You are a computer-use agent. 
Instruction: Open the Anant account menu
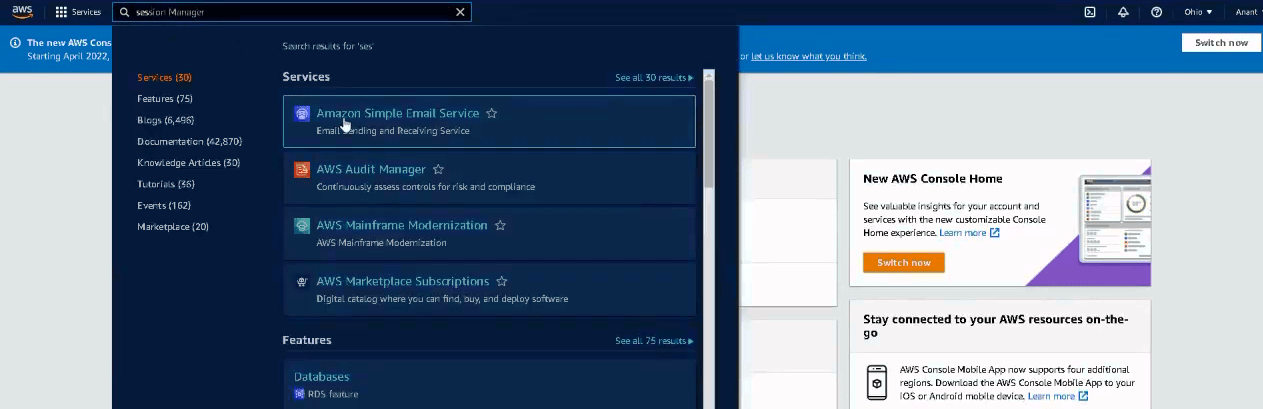1247,12
